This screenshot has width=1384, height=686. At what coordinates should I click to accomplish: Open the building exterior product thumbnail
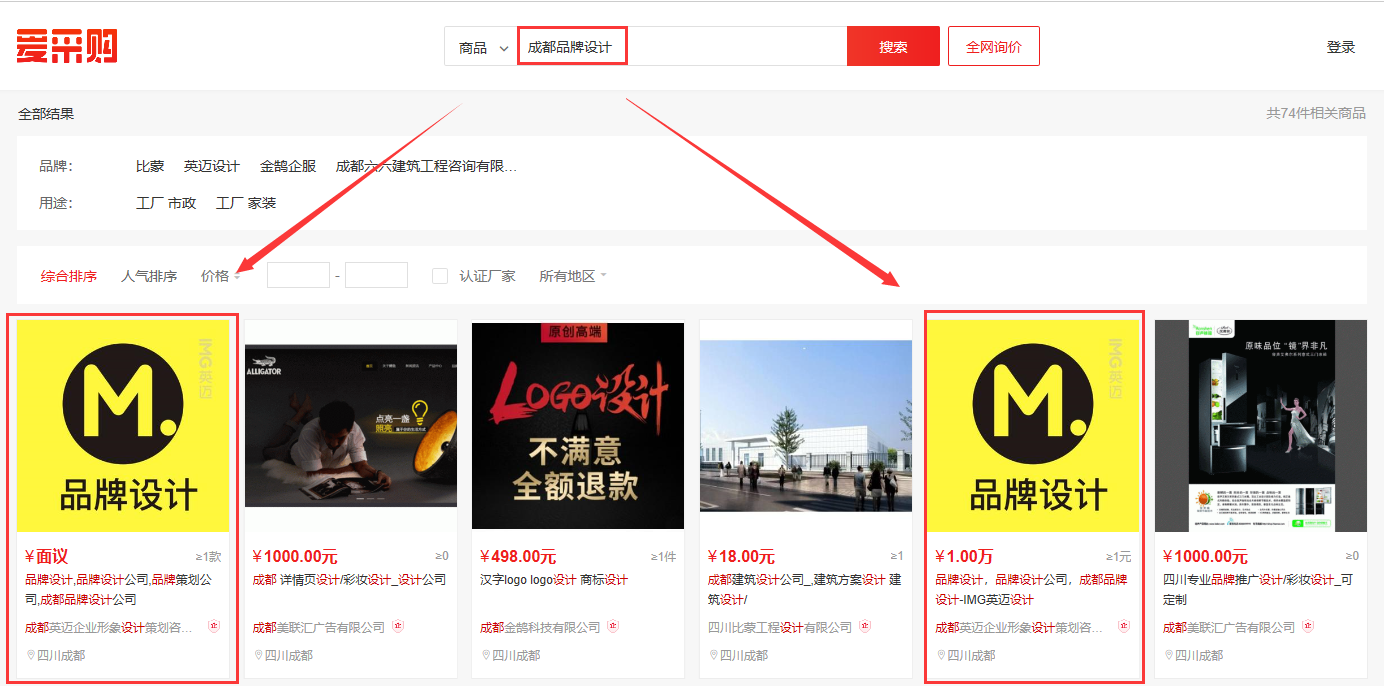806,425
